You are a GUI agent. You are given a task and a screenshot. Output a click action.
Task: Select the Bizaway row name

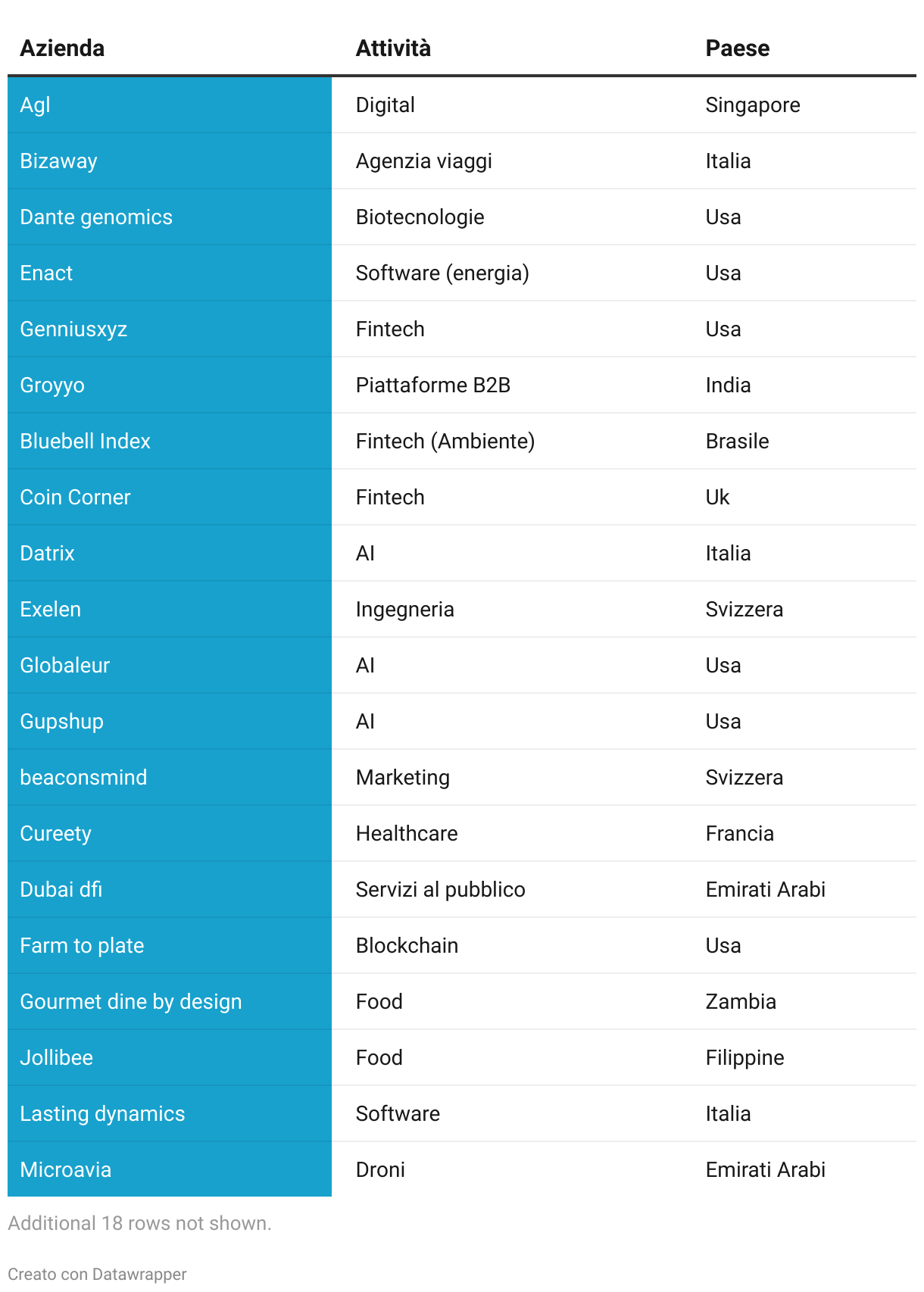59,161
